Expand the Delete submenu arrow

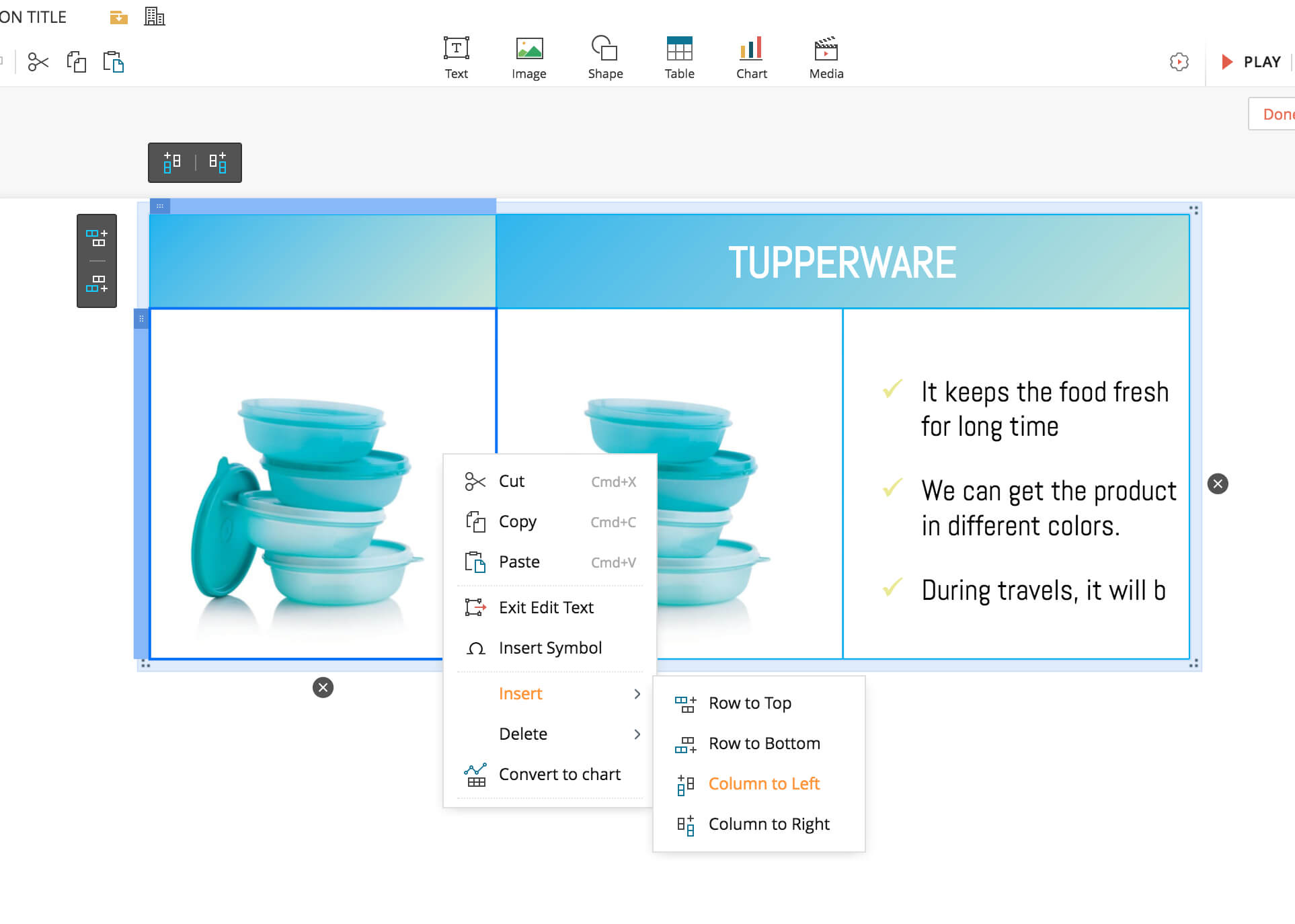pos(637,734)
